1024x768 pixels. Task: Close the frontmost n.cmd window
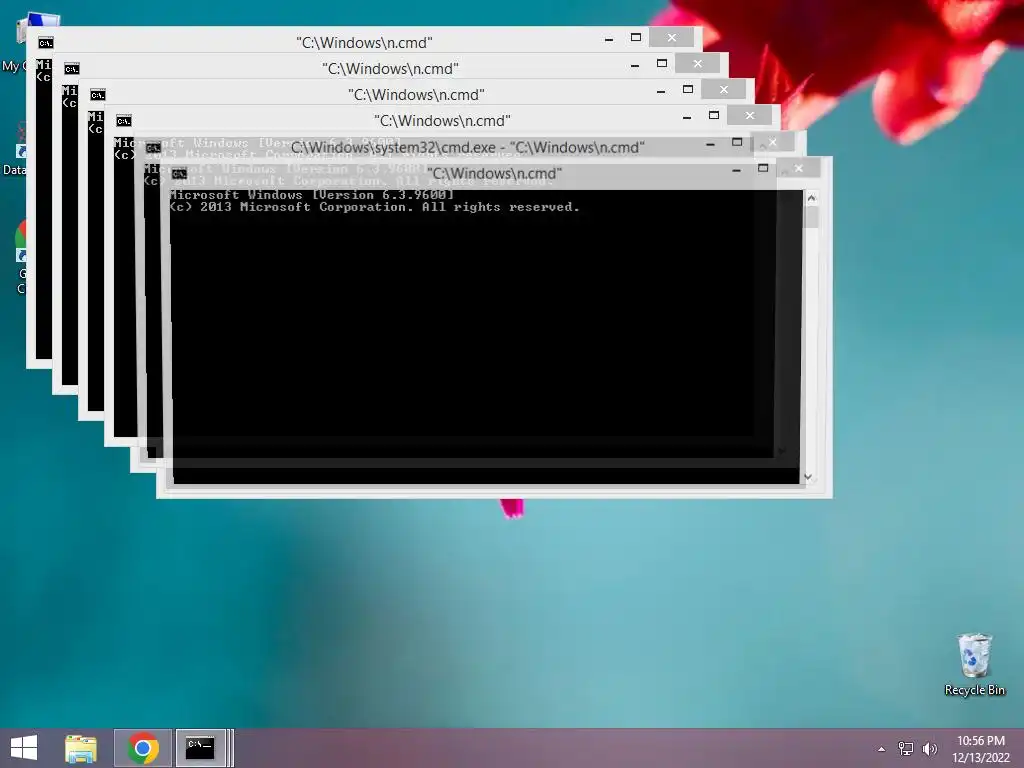(x=798, y=168)
